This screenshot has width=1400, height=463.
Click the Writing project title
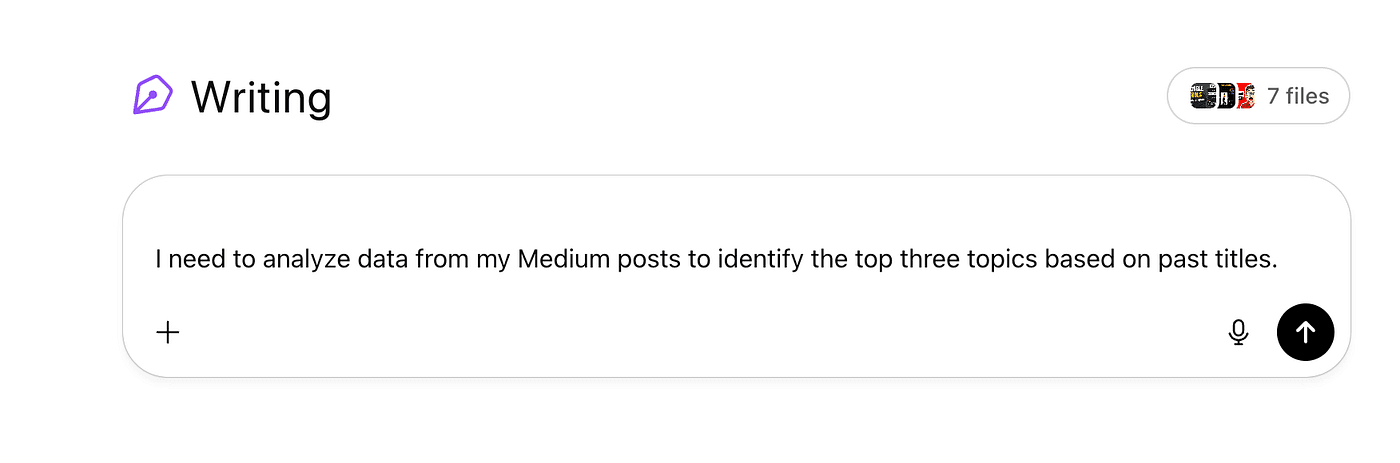pyautogui.click(x=261, y=97)
